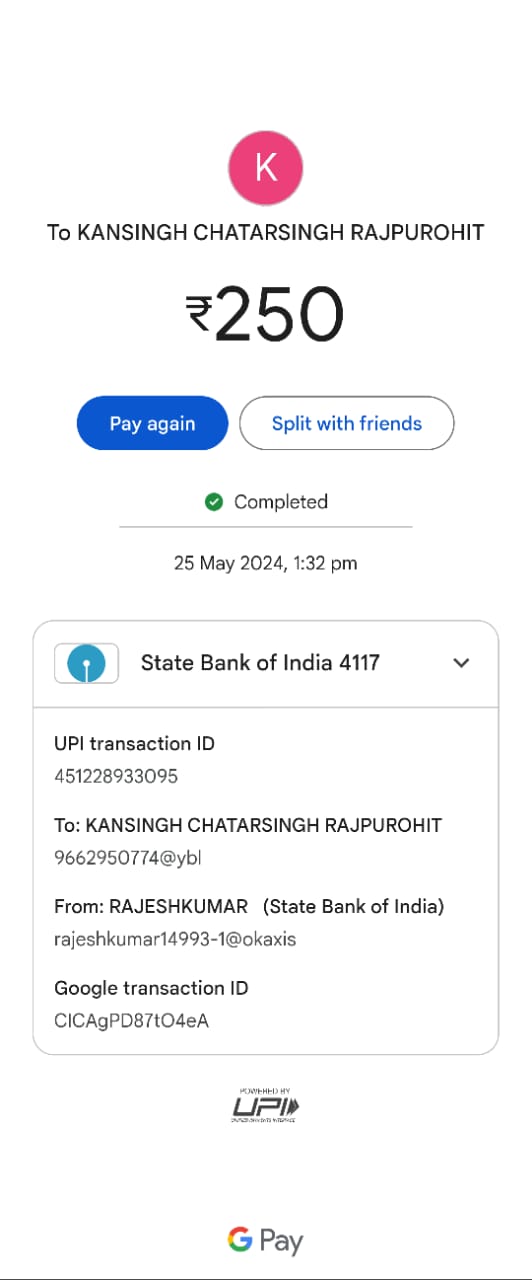532x1280 pixels.
Task: Tap the recipient UPI ID 9662950774@ybl
Action: [x=120, y=858]
